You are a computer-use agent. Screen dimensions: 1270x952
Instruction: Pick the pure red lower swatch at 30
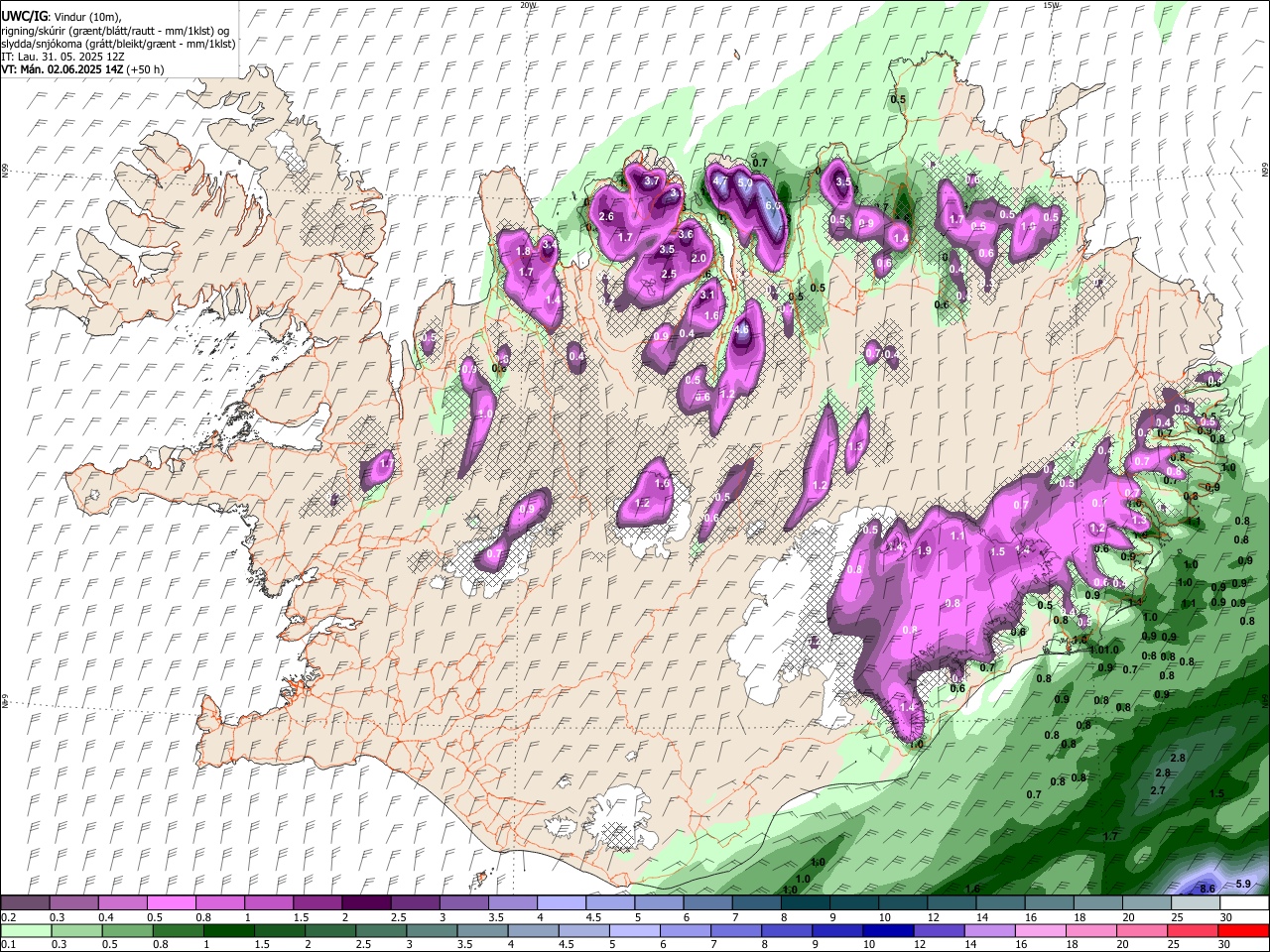1243,930
